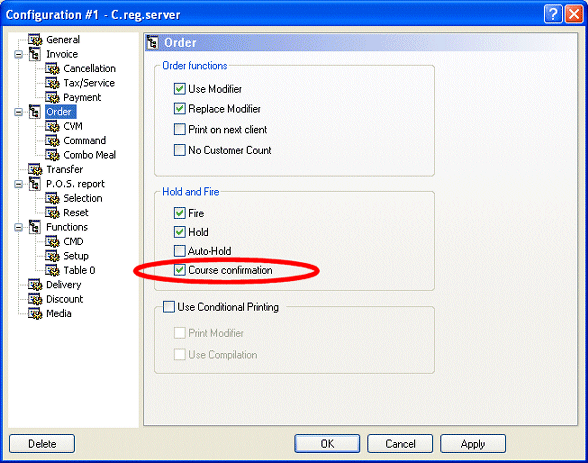Select the Cancellation node icon
Screen dimensions: 588x463
pos(52,69)
